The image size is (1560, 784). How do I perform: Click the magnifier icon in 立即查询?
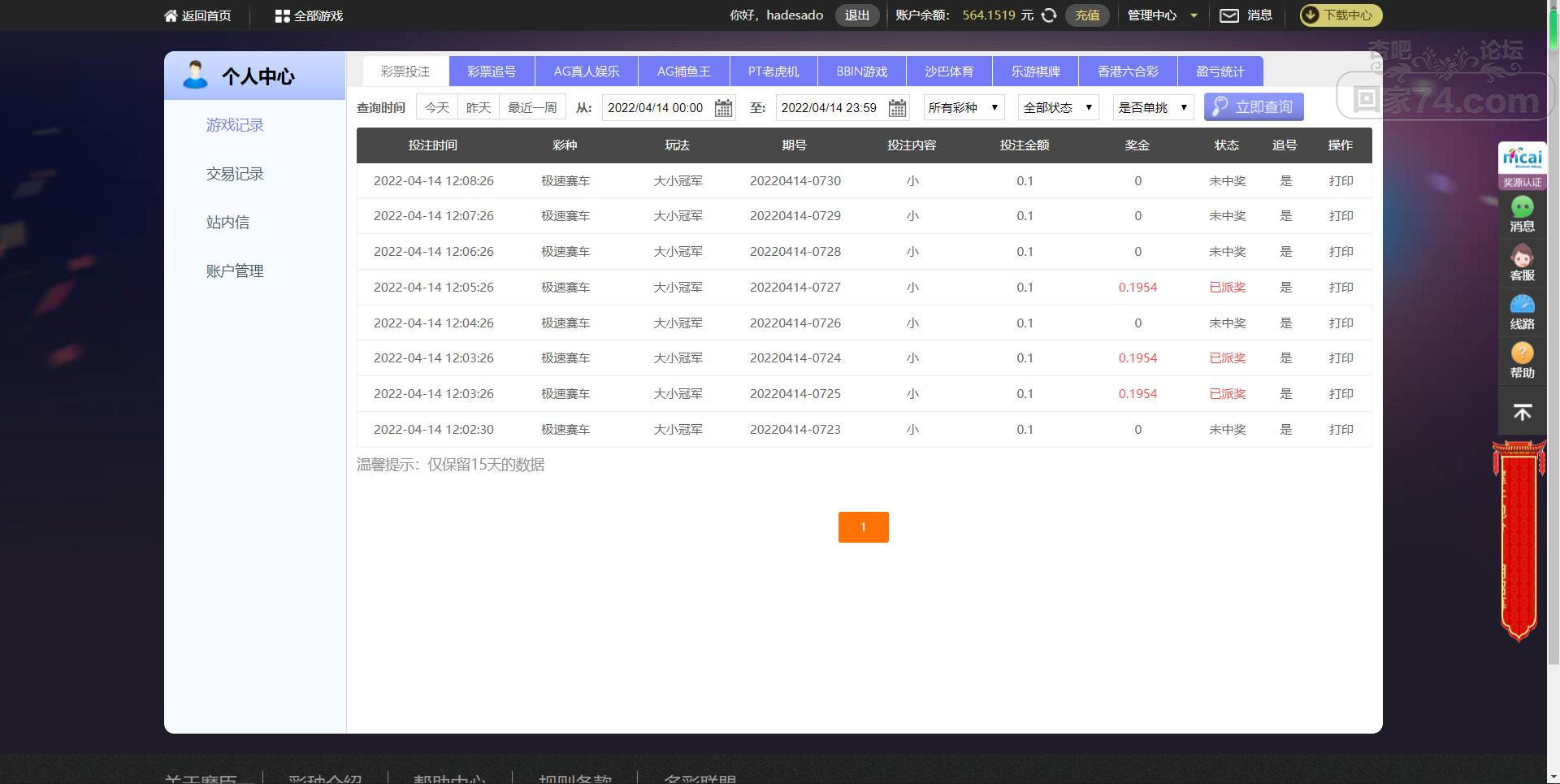click(x=1220, y=107)
